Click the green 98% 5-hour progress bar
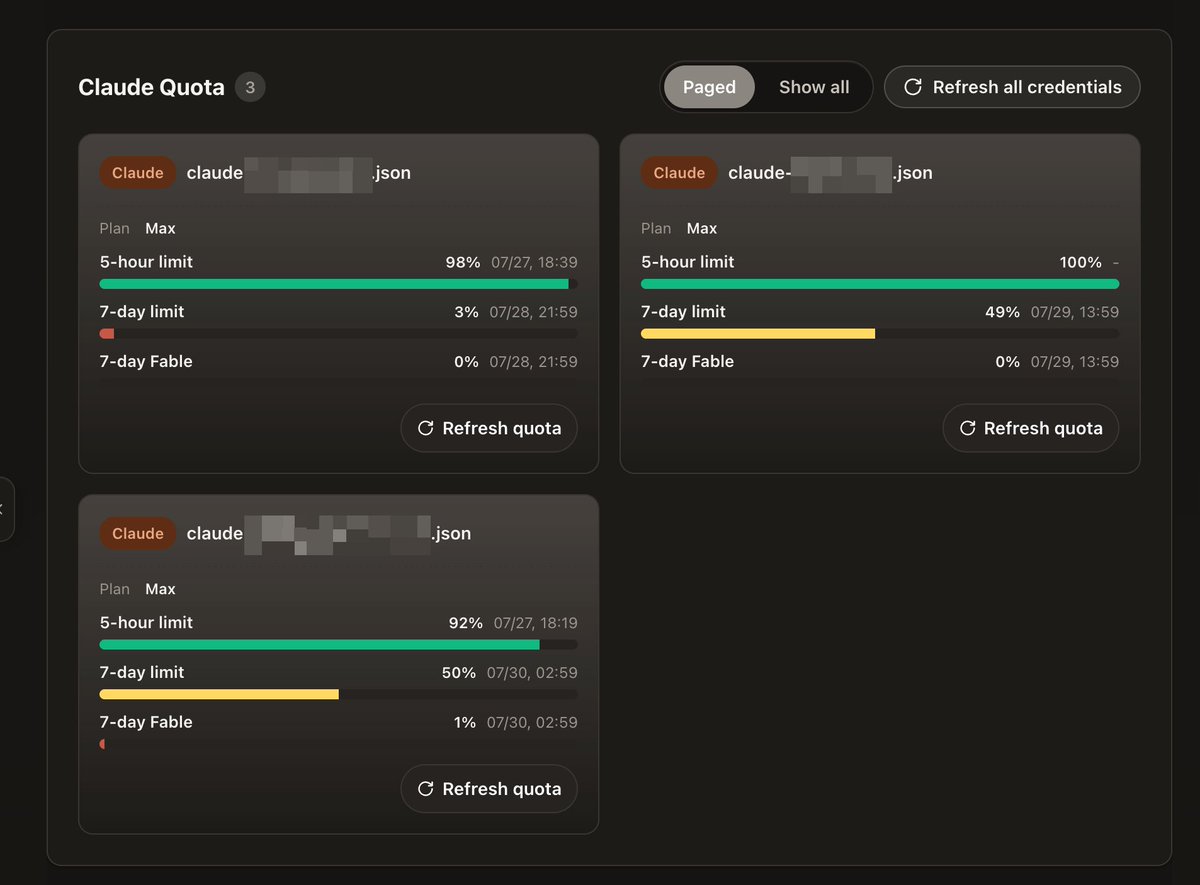Image resolution: width=1200 pixels, height=885 pixels. click(x=334, y=284)
